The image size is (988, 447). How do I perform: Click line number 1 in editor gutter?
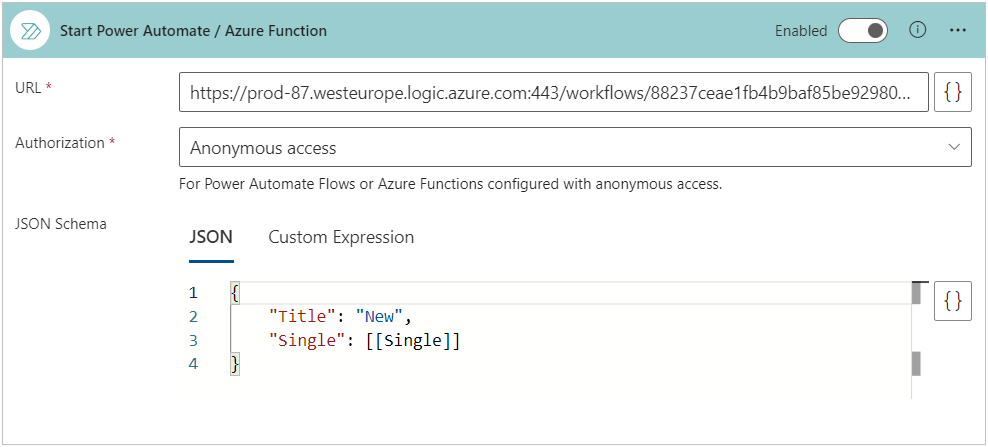(193, 293)
